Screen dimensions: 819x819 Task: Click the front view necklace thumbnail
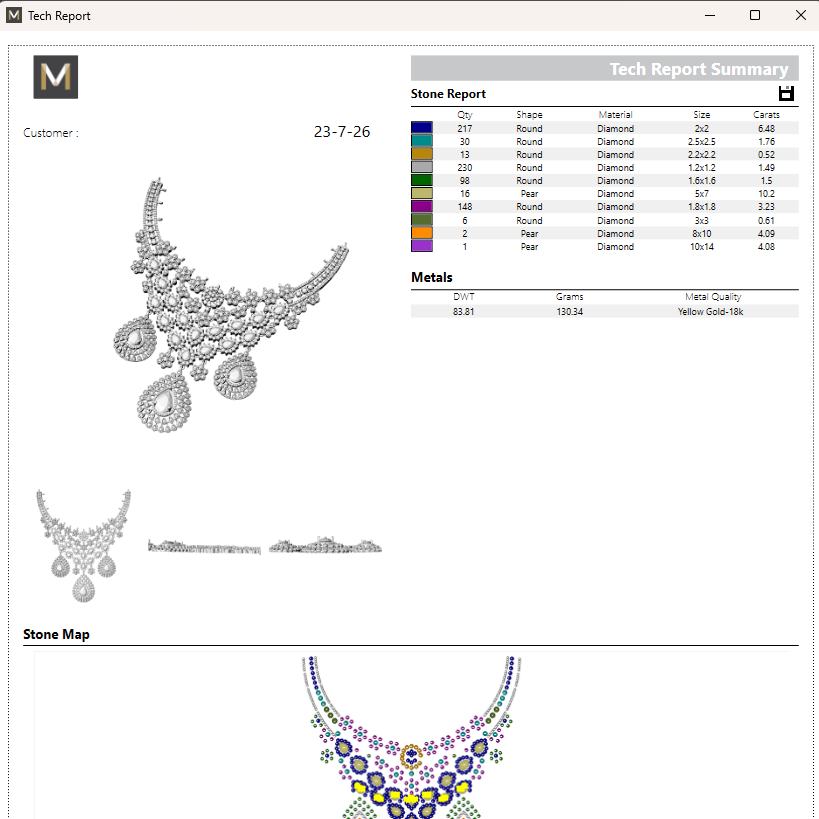tap(84, 546)
